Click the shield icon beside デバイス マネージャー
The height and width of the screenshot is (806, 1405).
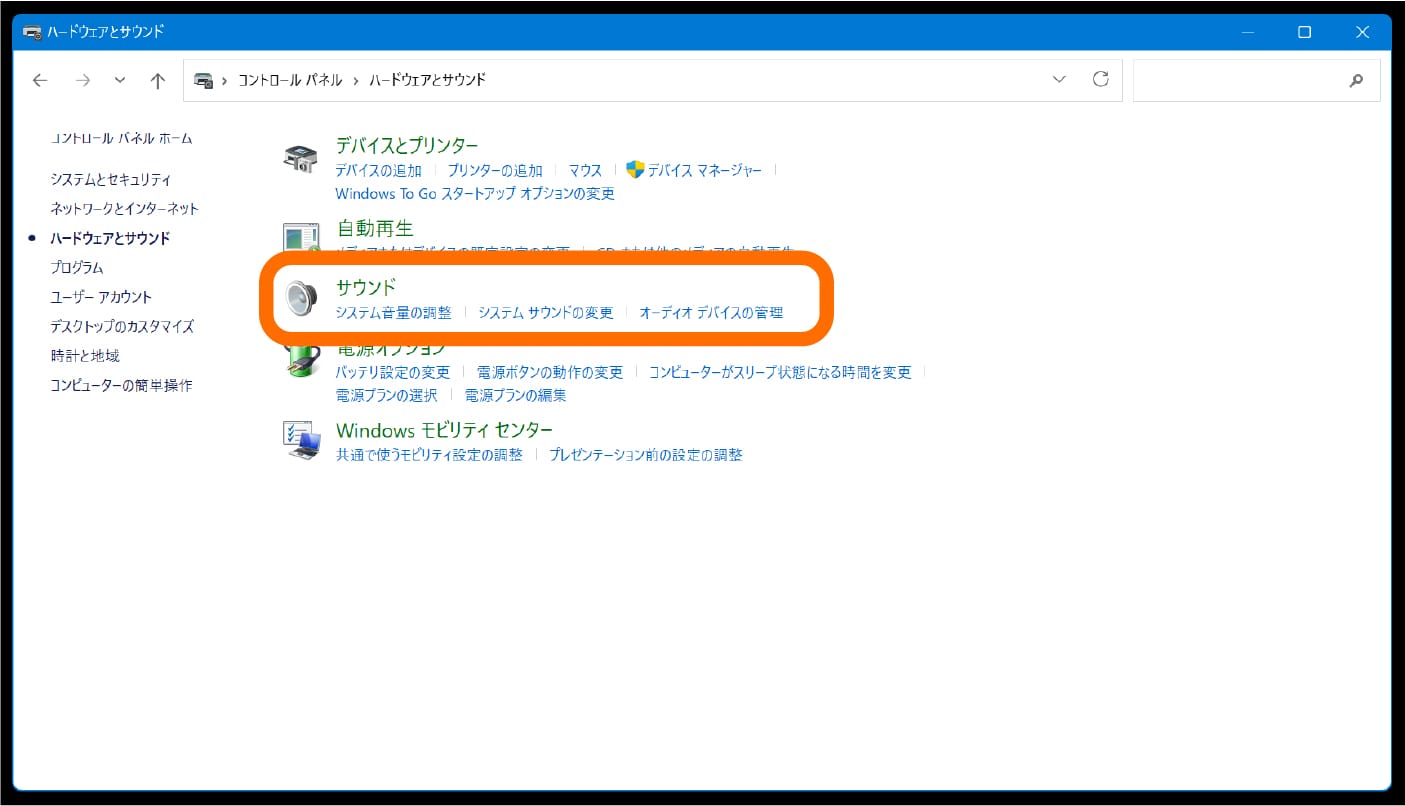(x=634, y=170)
